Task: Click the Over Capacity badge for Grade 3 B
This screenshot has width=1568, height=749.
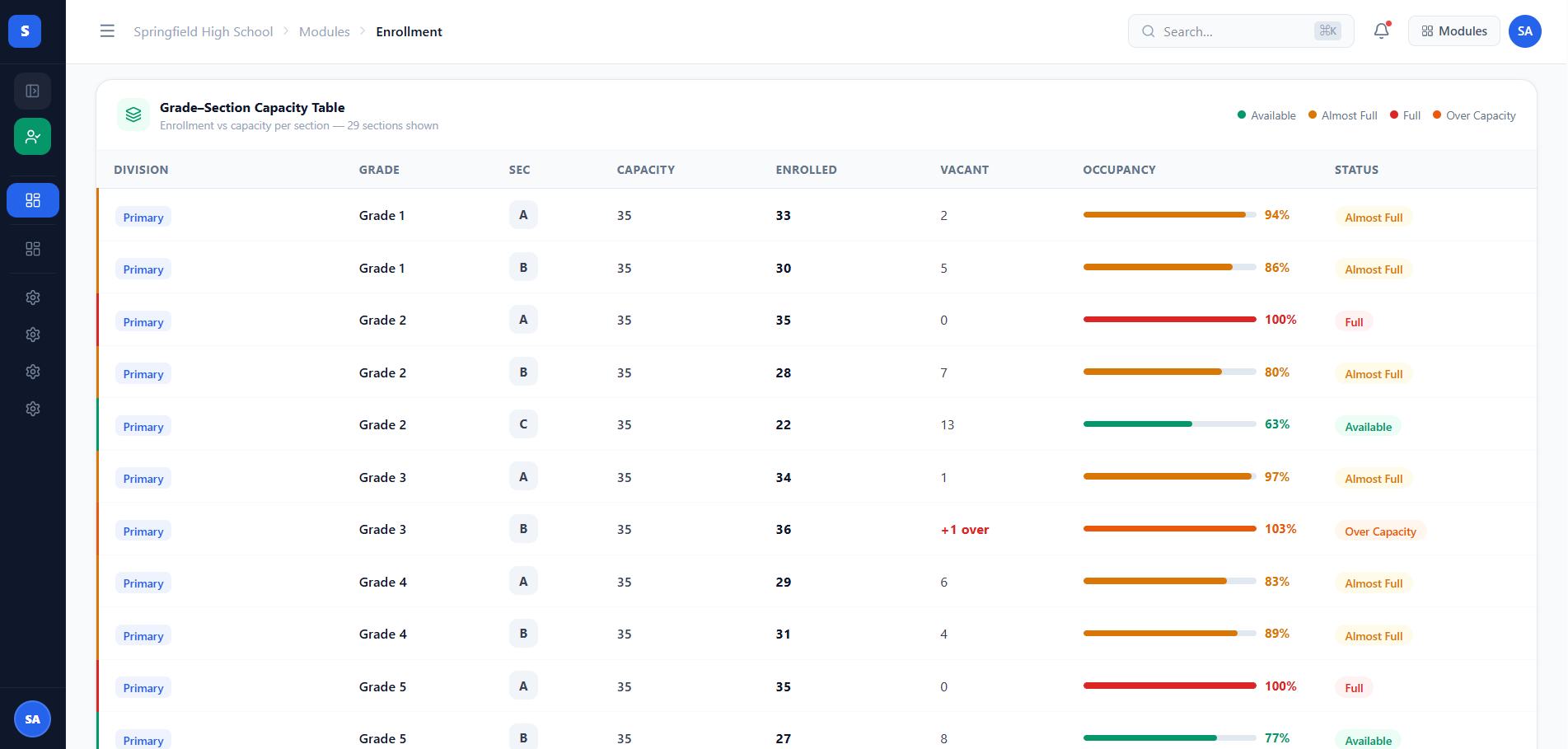Action: (1380, 531)
